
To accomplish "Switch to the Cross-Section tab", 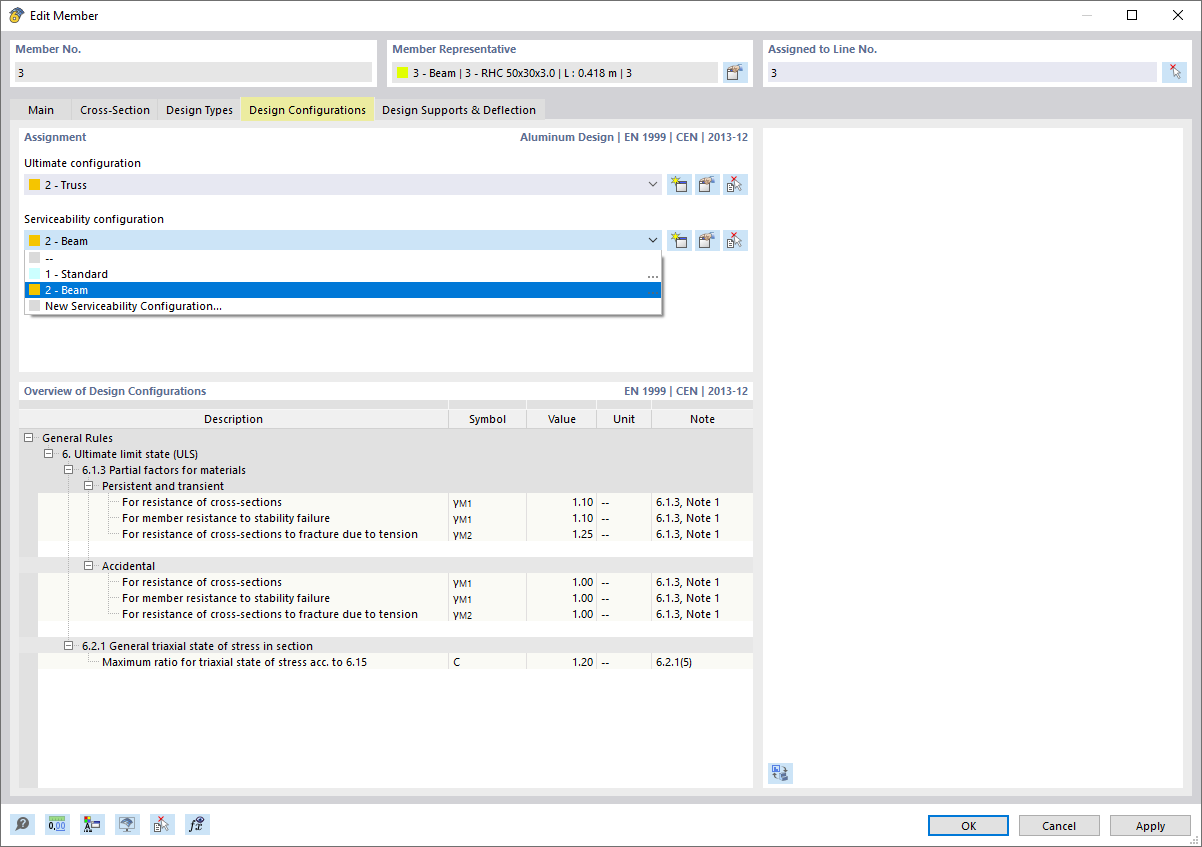I will pos(114,109).
